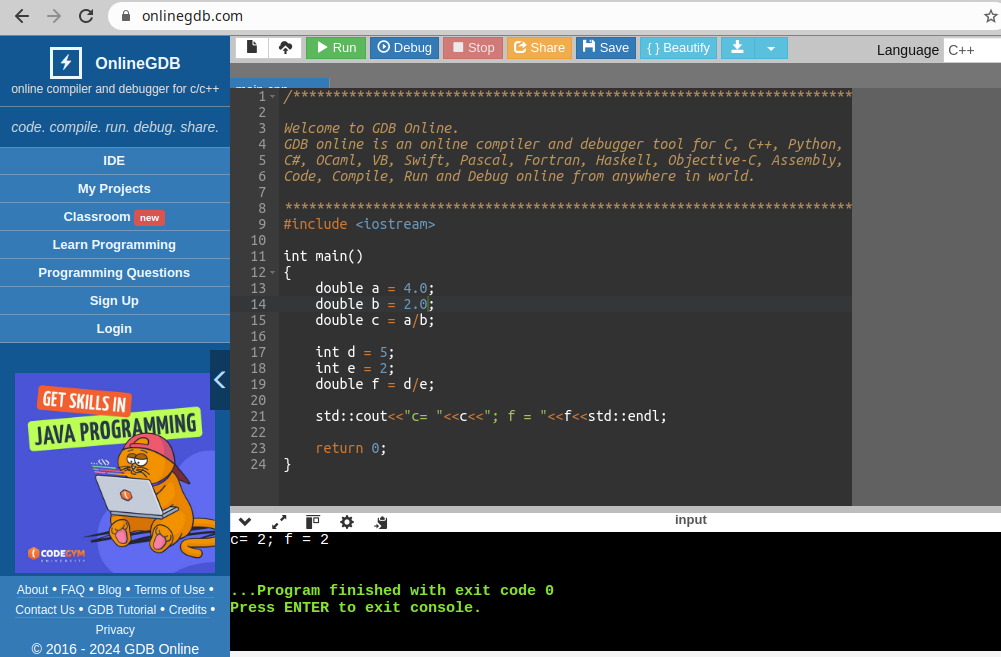Open Programming Questions
Screen dimensions: 1001x657
click(x=114, y=273)
